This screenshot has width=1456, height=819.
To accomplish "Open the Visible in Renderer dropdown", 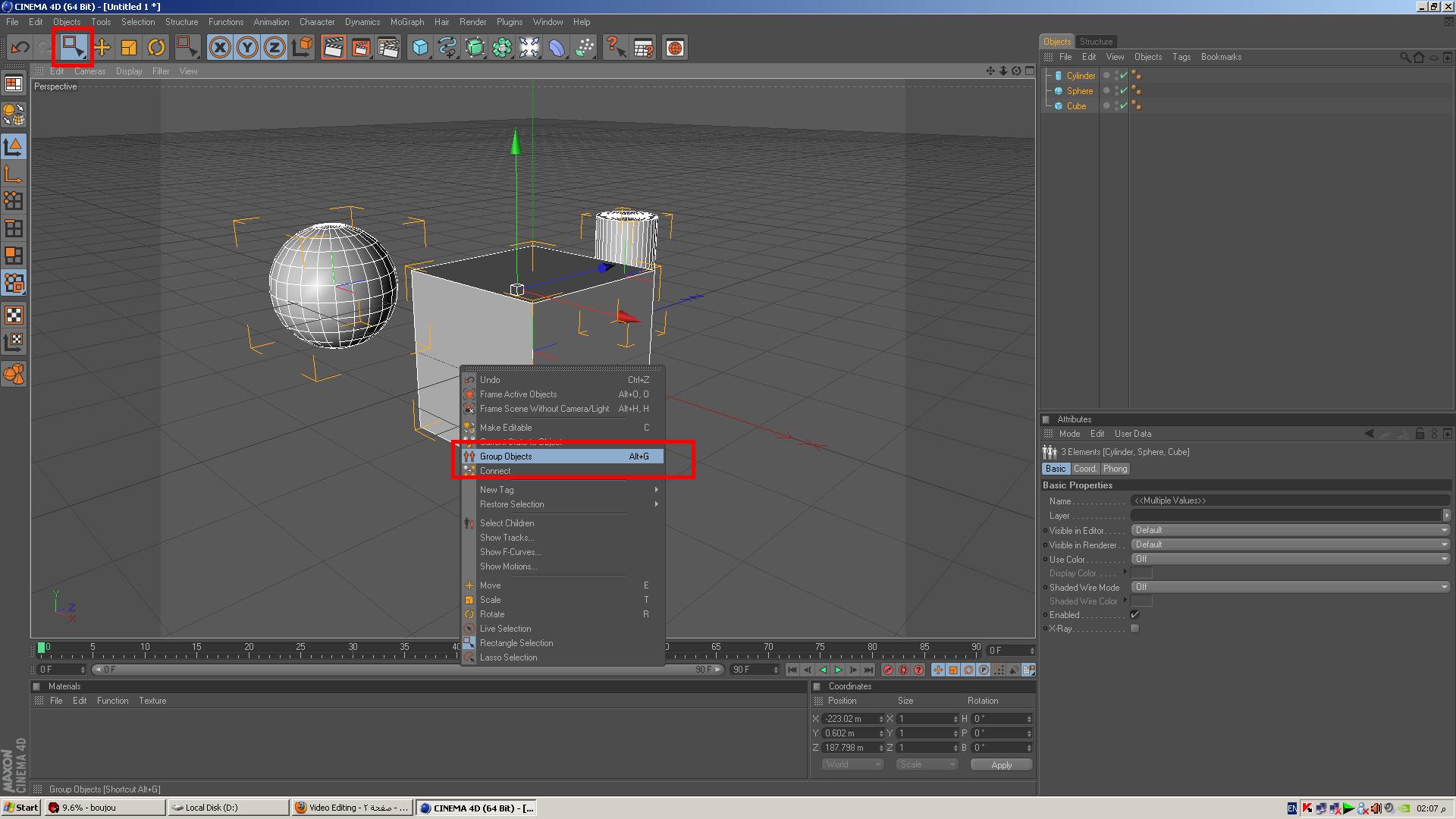I will click(x=1290, y=544).
